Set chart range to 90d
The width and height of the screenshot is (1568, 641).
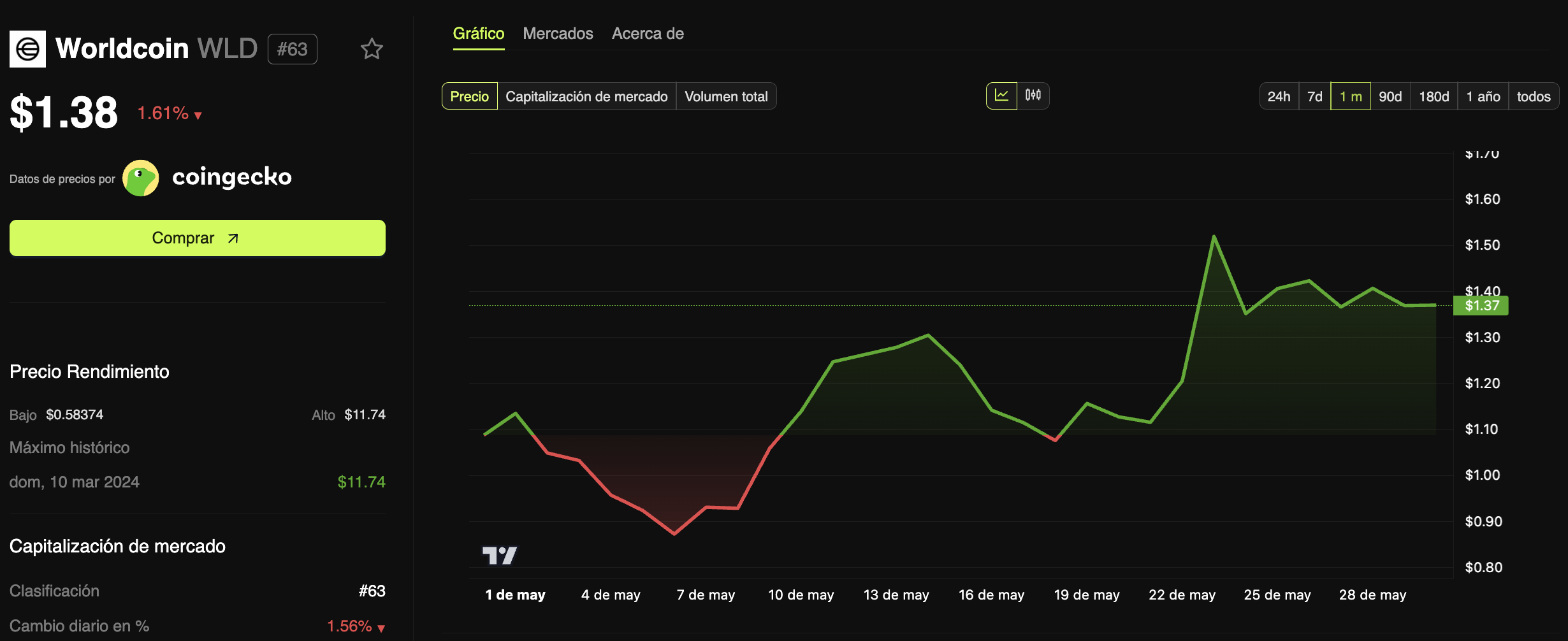pos(1390,96)
